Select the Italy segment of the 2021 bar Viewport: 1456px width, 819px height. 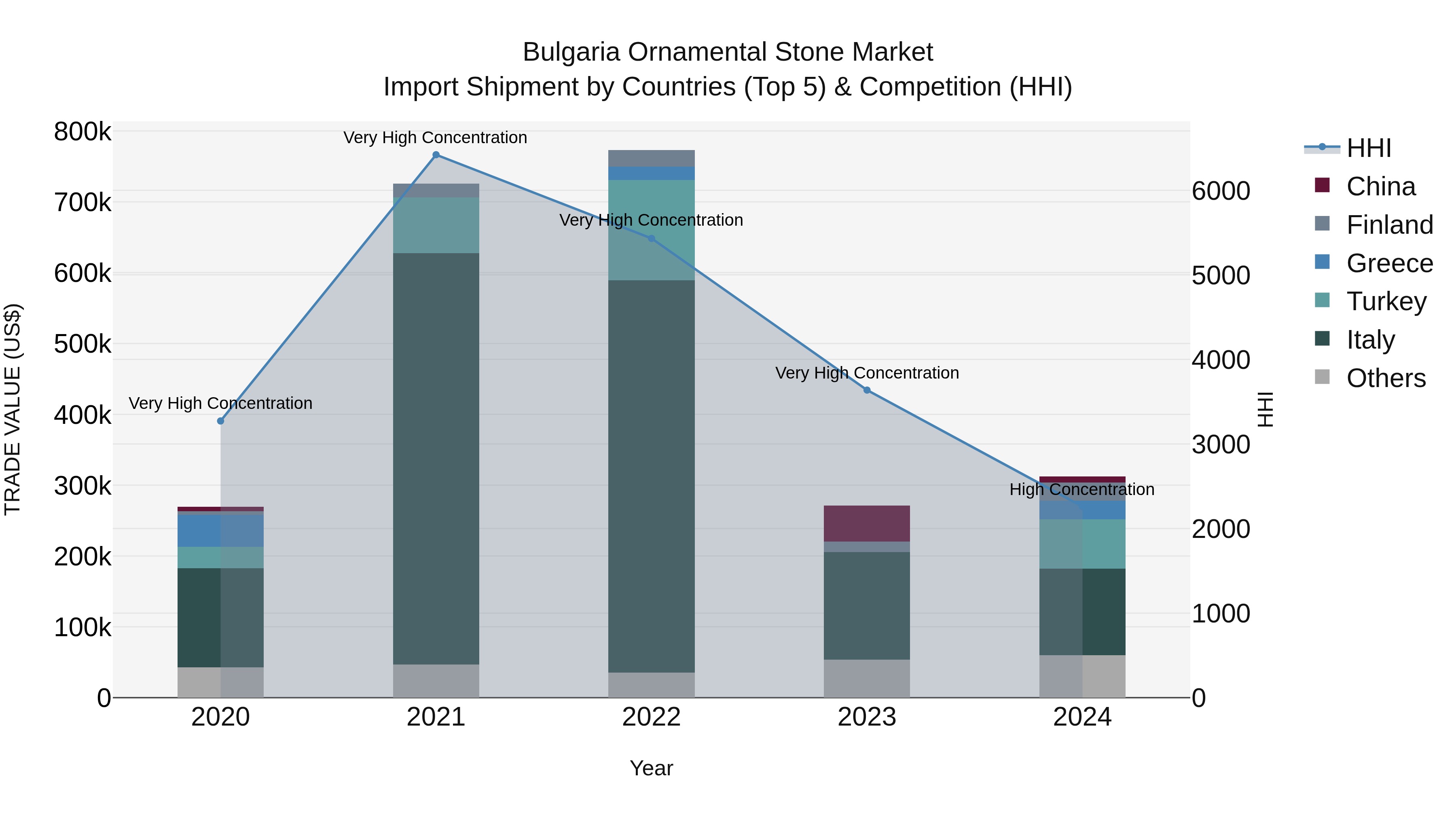(436, 458)
